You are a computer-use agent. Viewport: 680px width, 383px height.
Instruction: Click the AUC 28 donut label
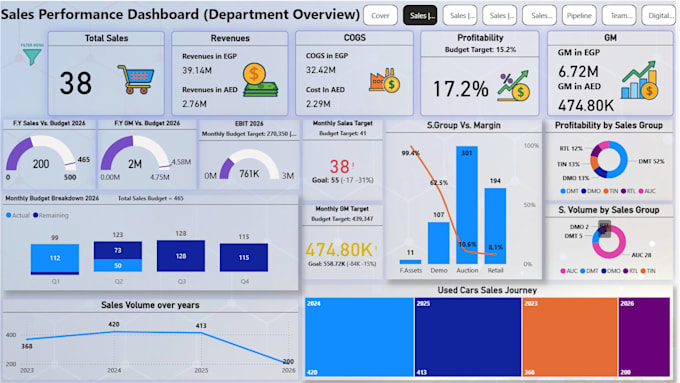coord(641,255)
